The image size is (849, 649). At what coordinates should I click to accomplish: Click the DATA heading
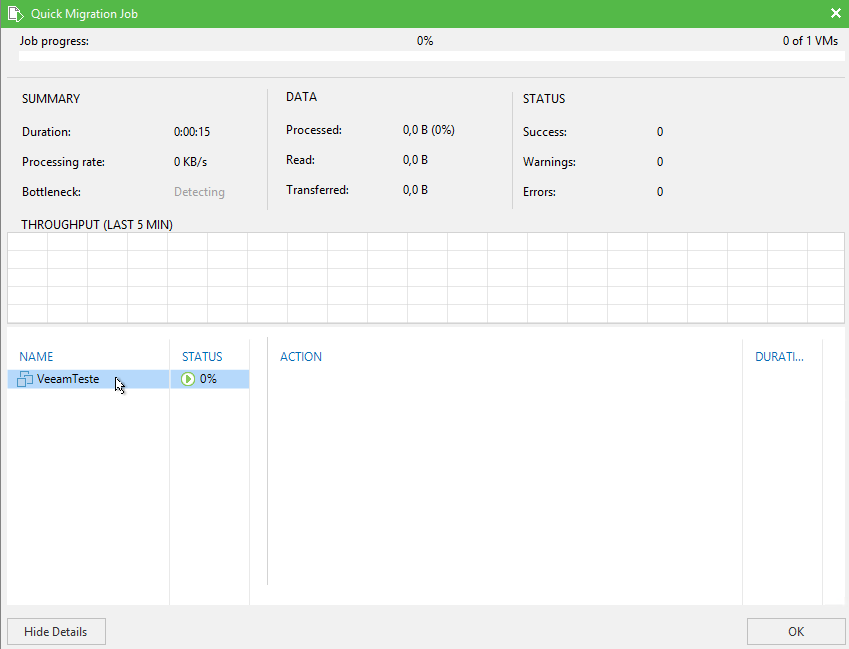[x=302, y=97]
